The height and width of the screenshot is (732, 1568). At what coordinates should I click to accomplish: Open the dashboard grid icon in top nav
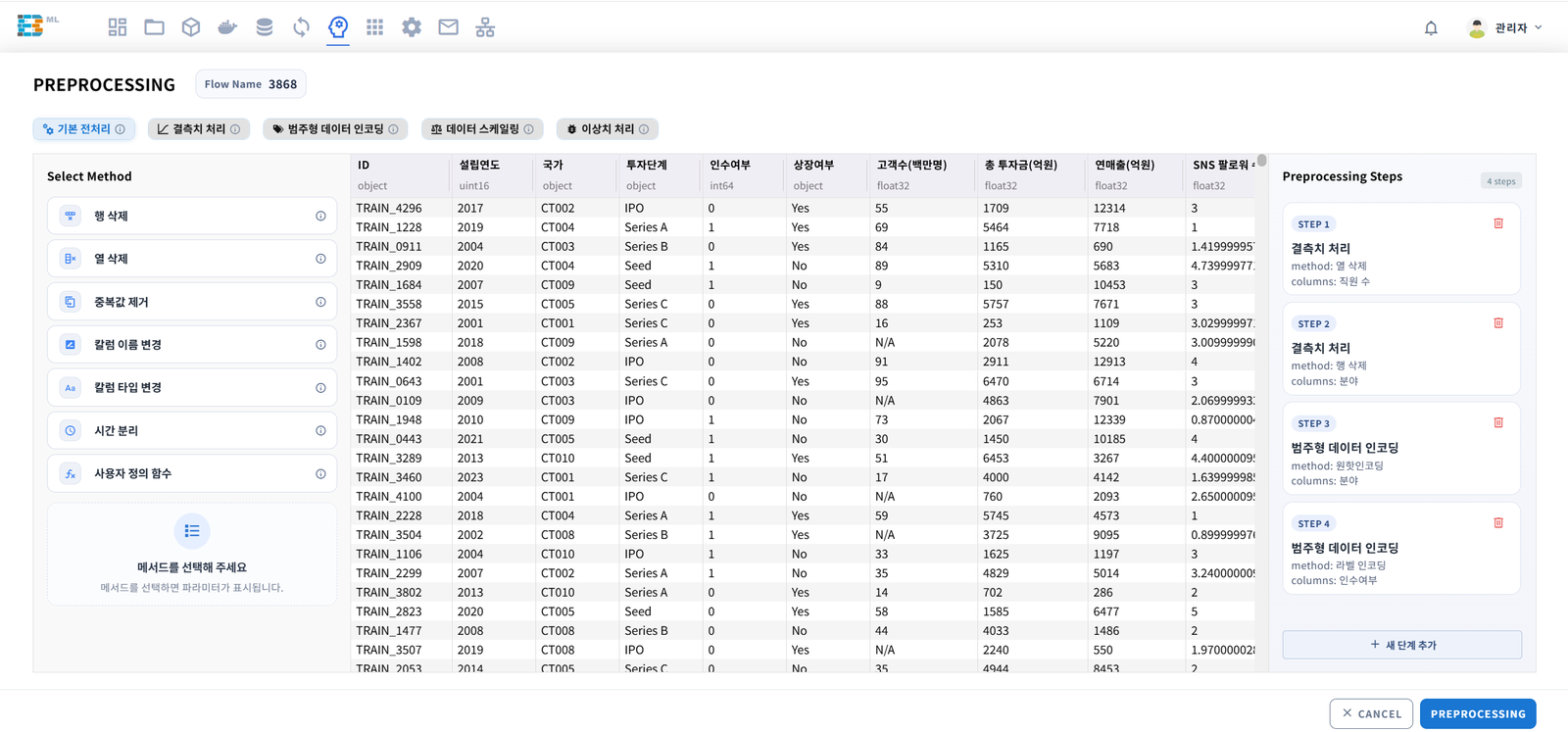coord(118,27)
